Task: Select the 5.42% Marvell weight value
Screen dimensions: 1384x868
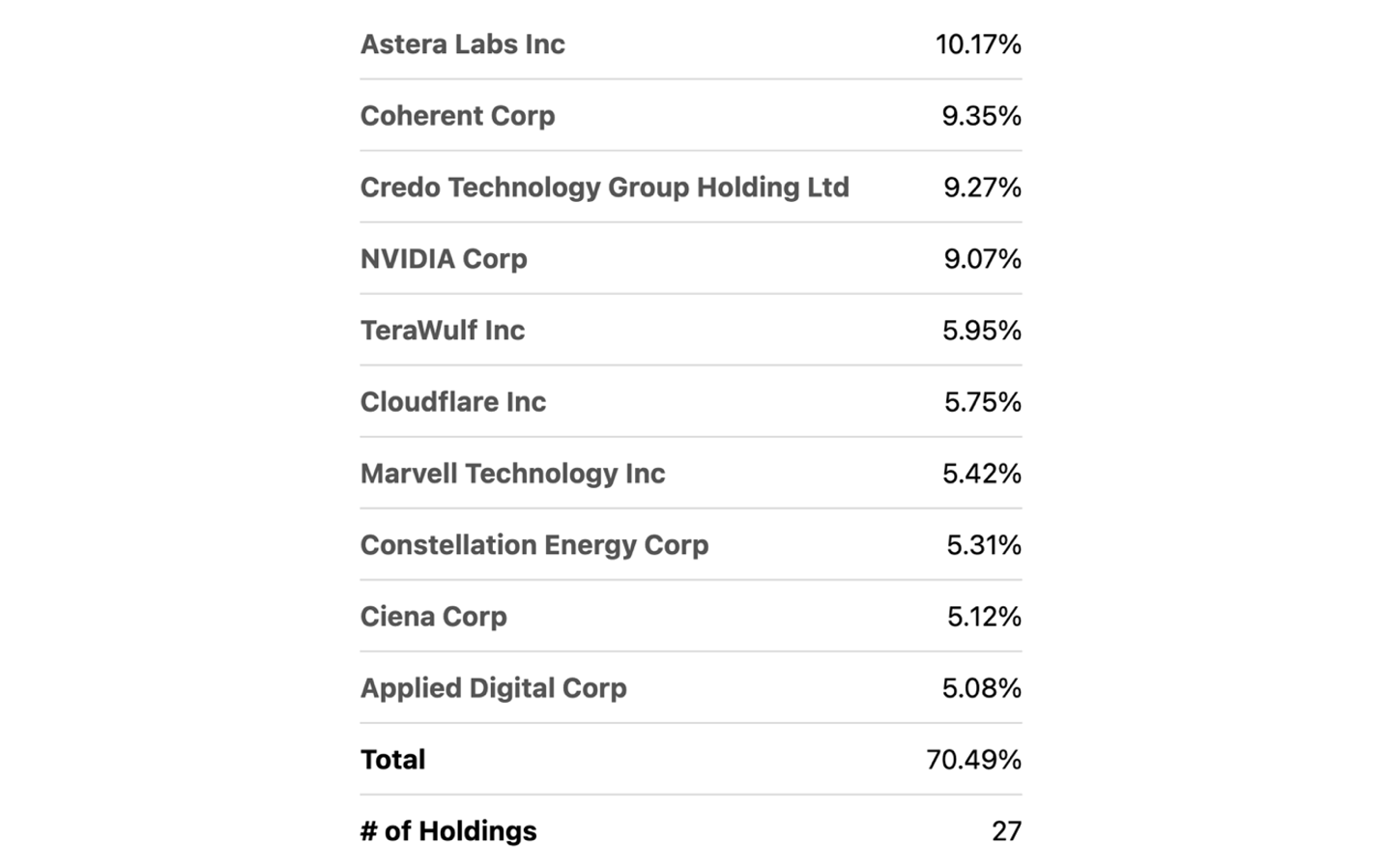Action: [981, 474]
